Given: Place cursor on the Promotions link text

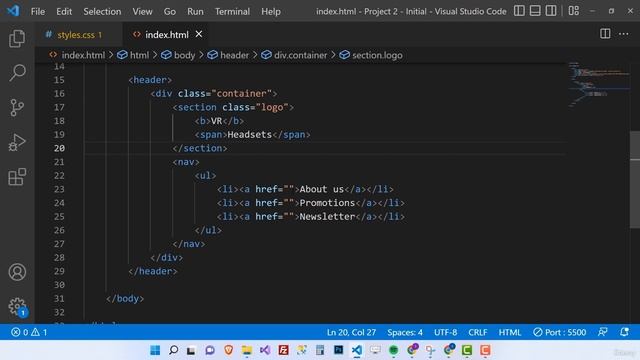Looking at the screenshot, I should click(x=327, y=203).
